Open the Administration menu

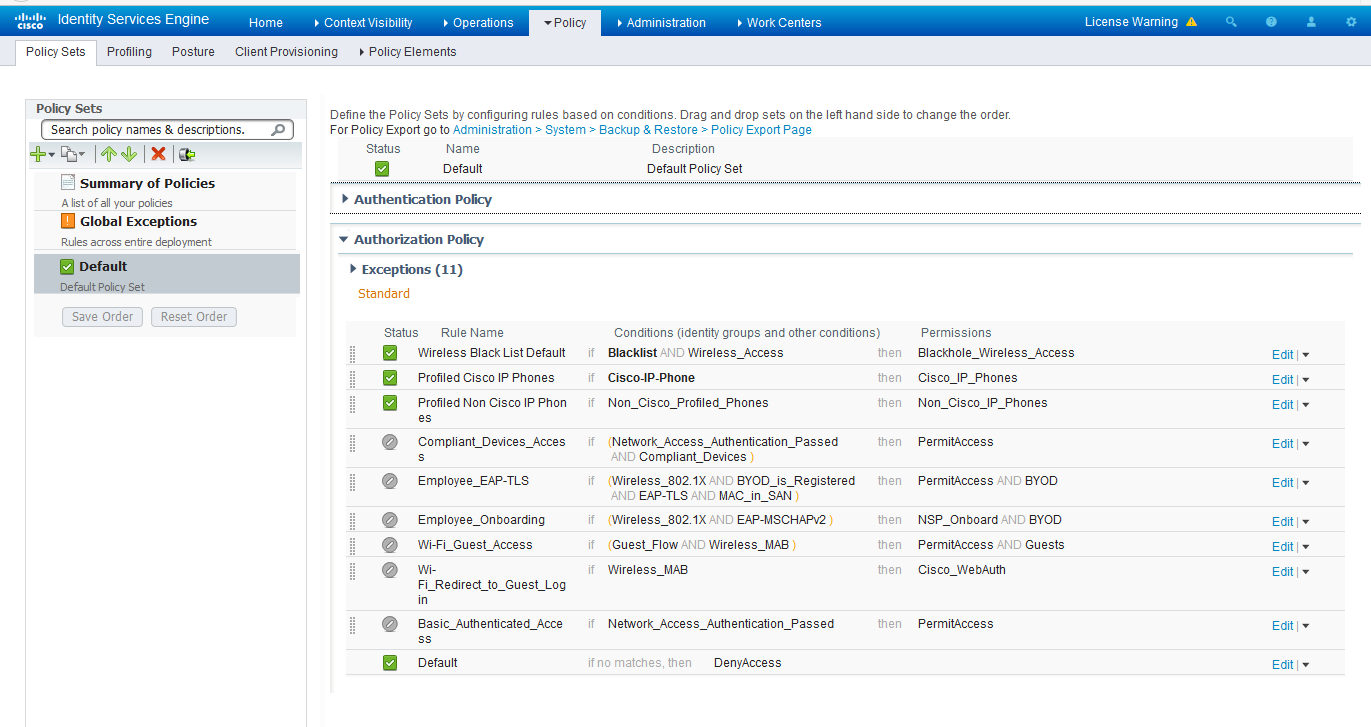(665, 22)
